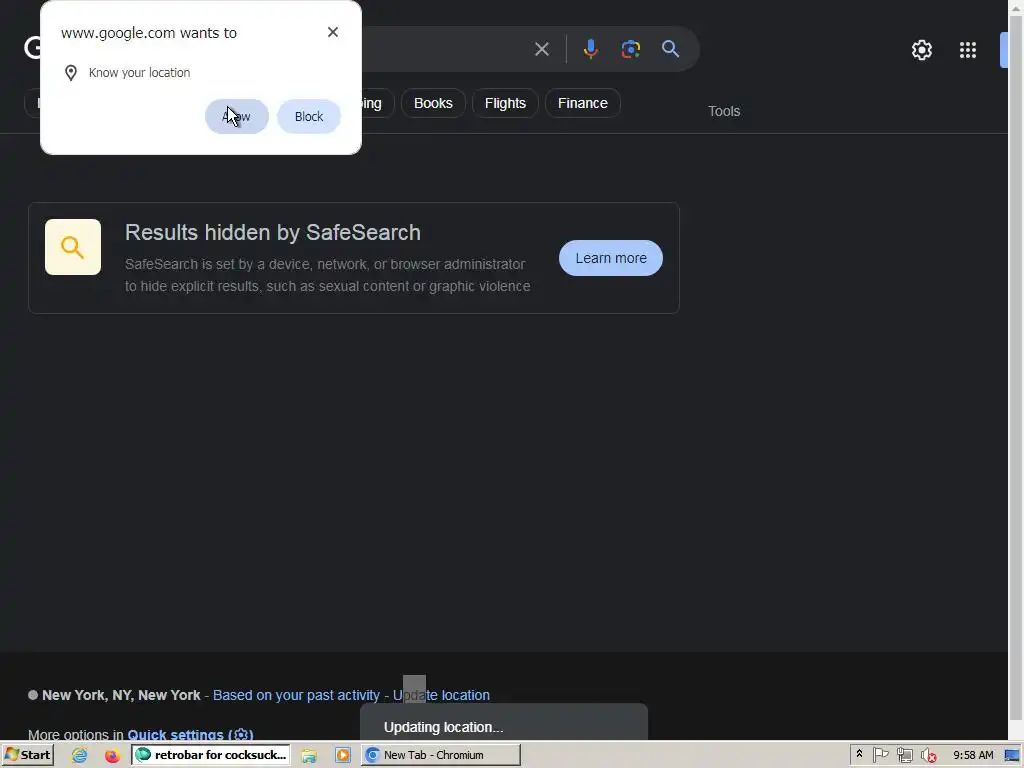
Task: Open the search Tools menu
Action: (x=724, y=111)
